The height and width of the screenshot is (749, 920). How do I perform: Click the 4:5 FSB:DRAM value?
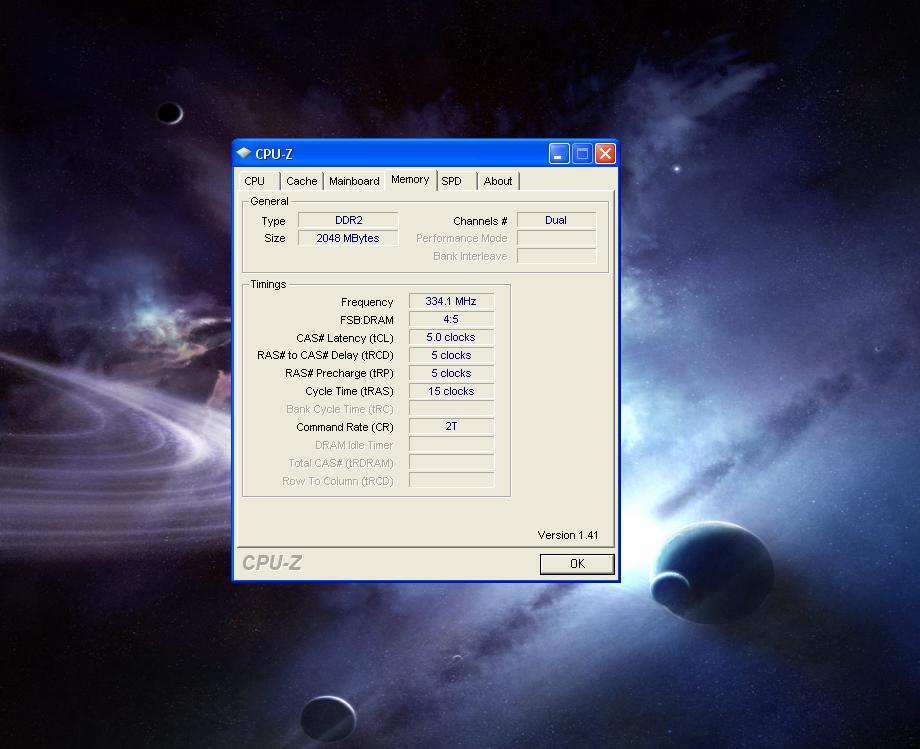tap(451, 319)
